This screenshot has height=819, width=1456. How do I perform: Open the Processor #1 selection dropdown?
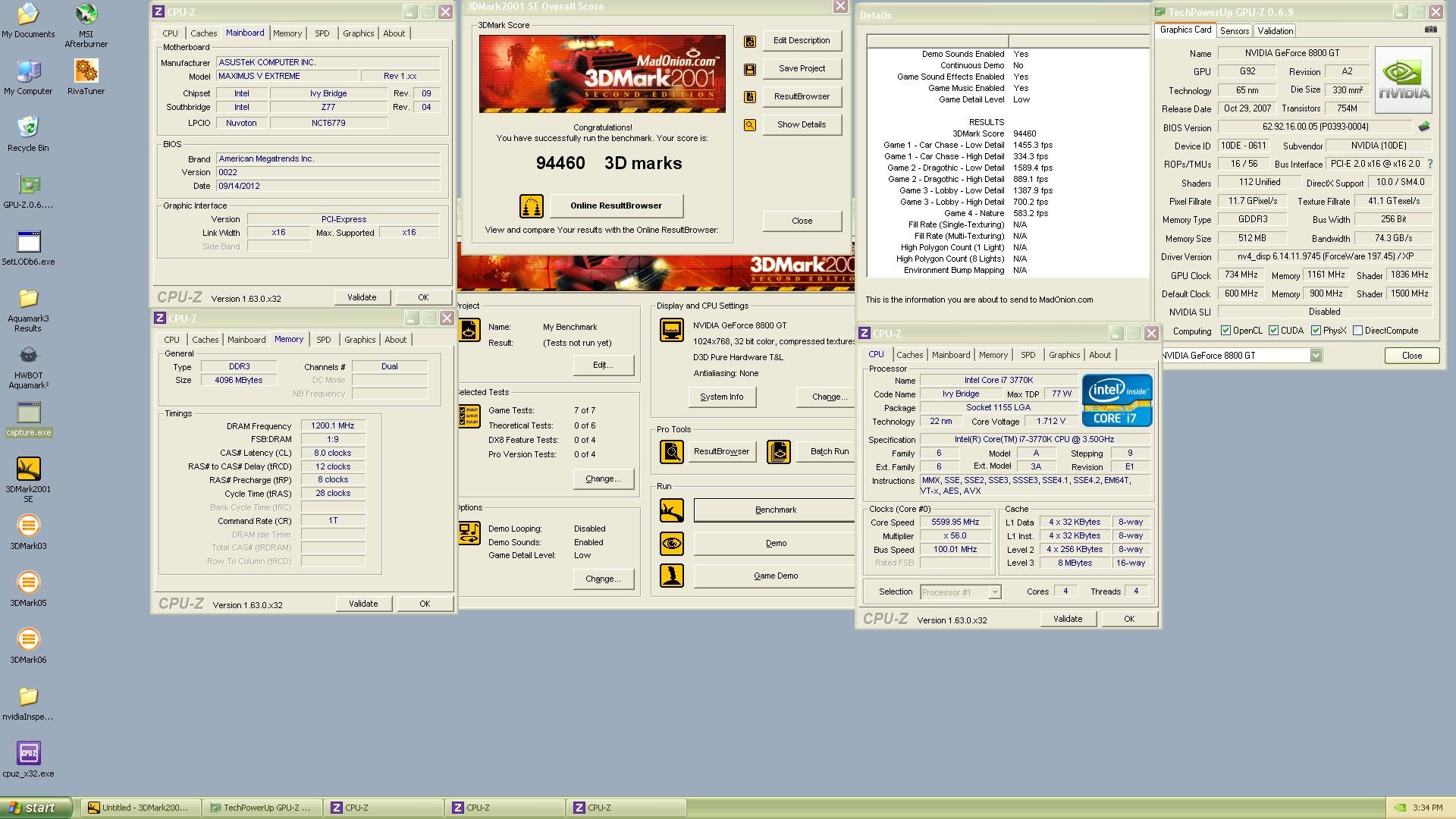pos(994,592)
